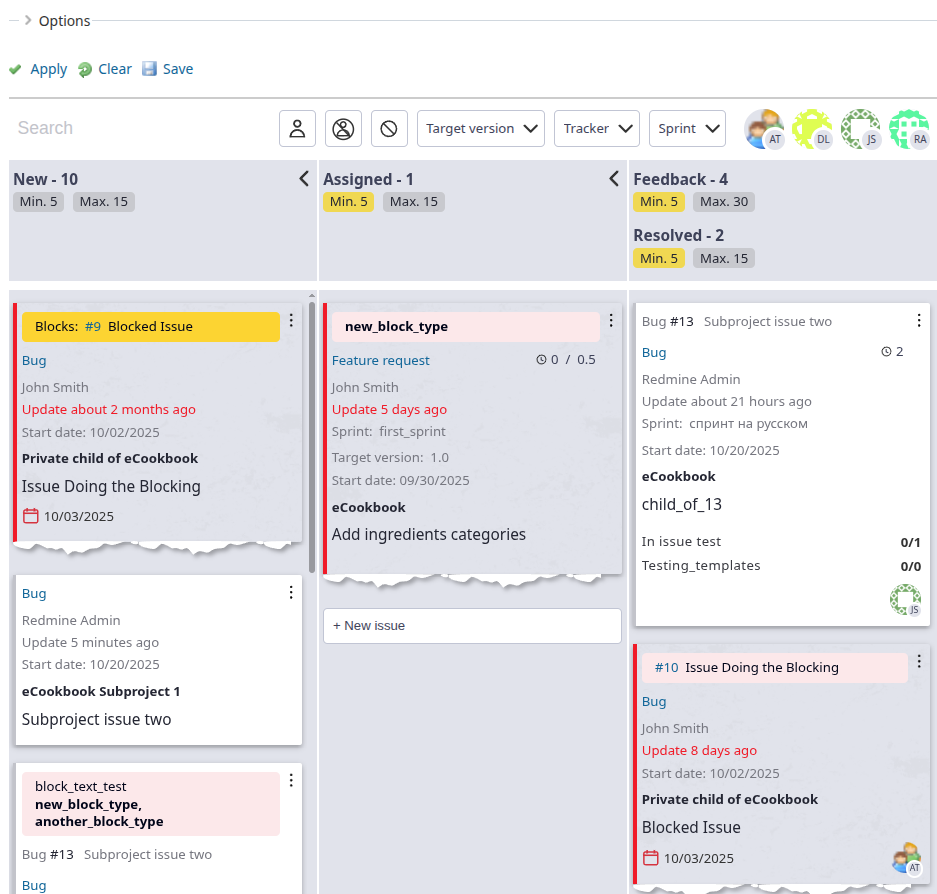Viewport: 937px width, 894px height.
Task: Collapse the New column
Action: click(304, 179)
